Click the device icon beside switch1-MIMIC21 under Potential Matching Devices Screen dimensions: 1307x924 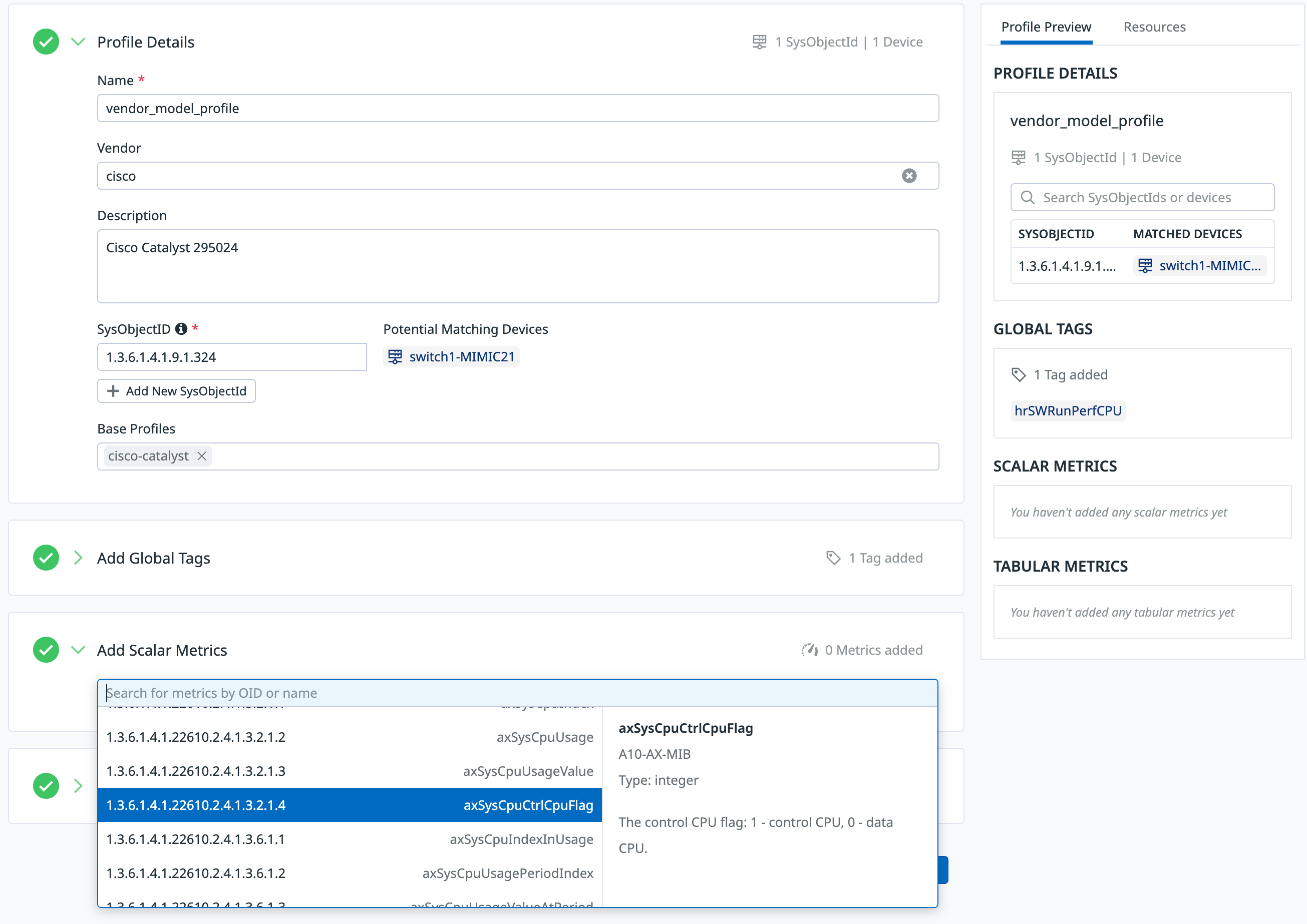(395, 357)
